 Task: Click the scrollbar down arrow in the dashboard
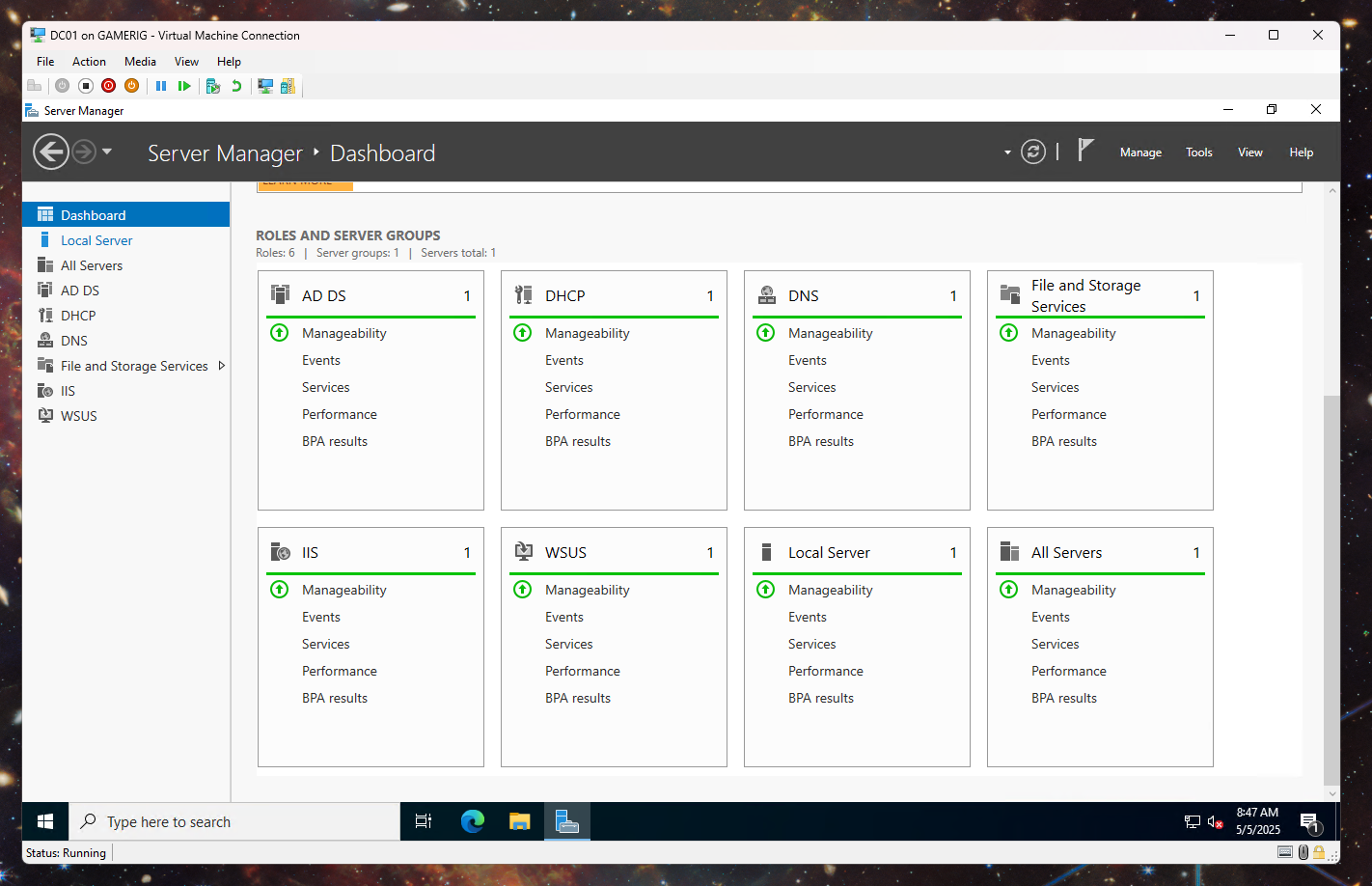[1332, 793]
